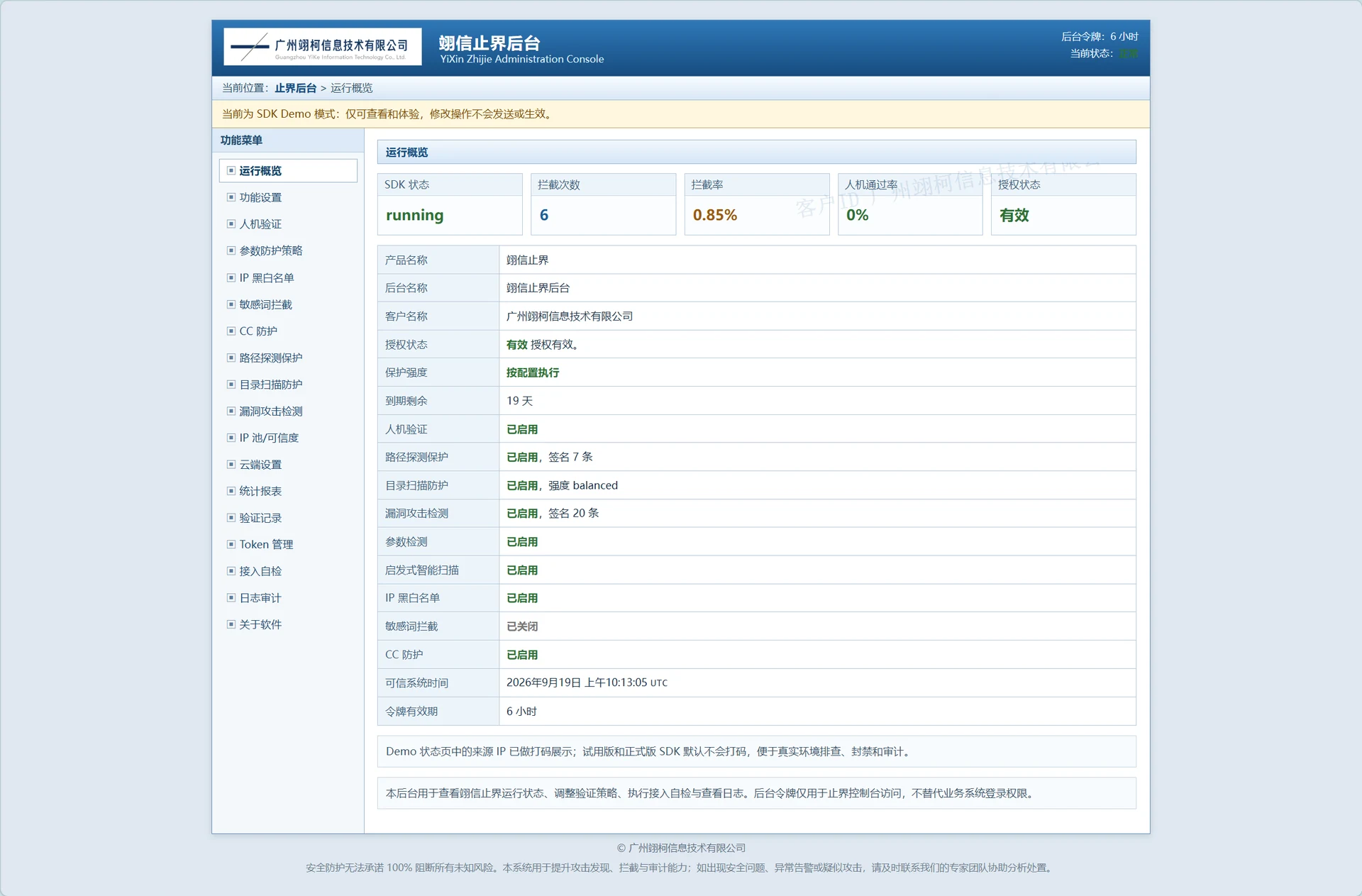Click 漏洞攻击检测 sidebar label
Image resolution: width=1362 pixels, height=896 pixels.
coord(271,411)
